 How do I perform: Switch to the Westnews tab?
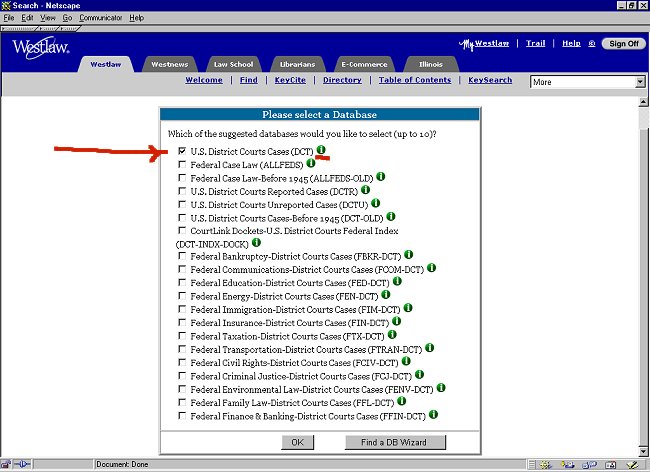pyautogui.click(x=170, y=64)
